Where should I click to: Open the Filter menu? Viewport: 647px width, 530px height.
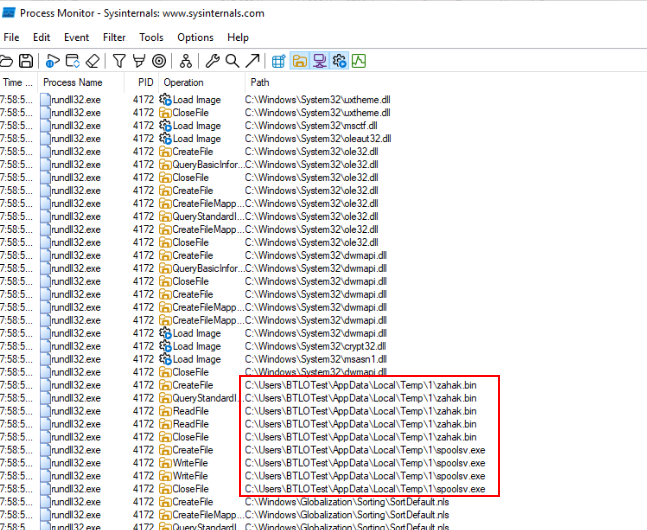(114, 38)
